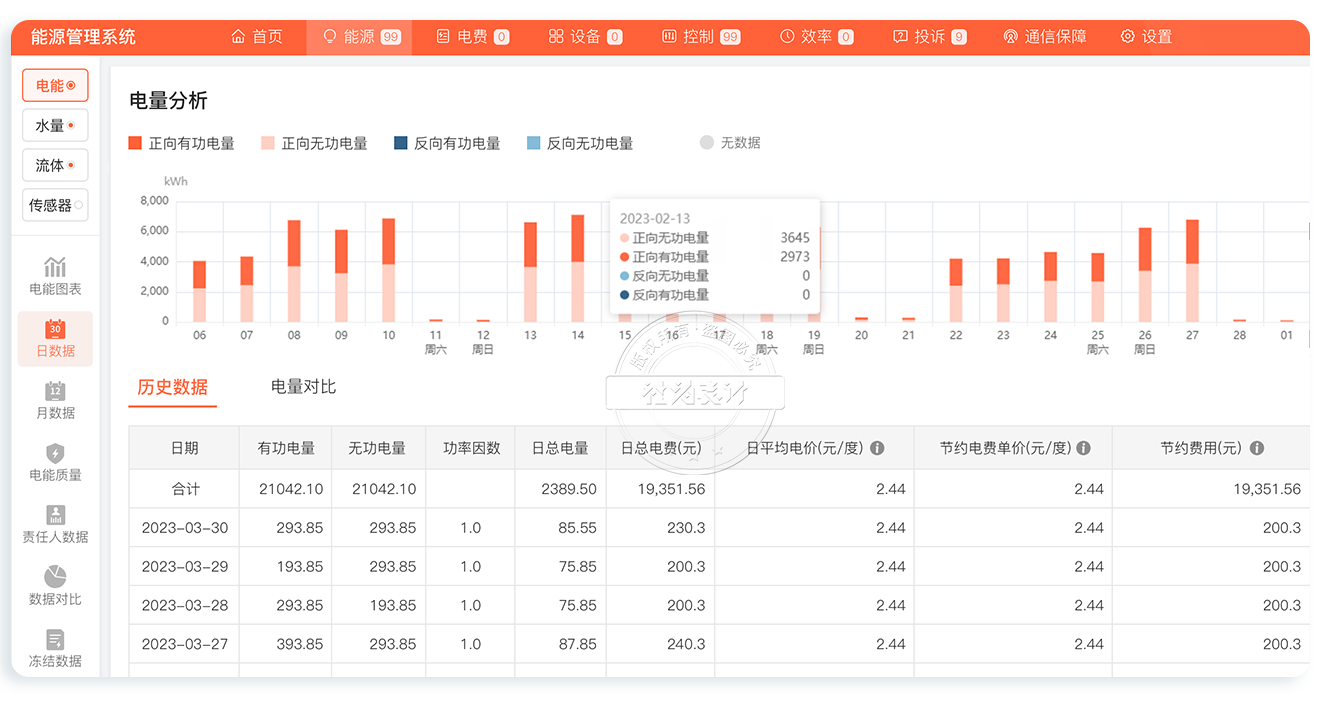Click the 日期 column header
This screenshot has width=1320, height=707.
tap(184, 448)
